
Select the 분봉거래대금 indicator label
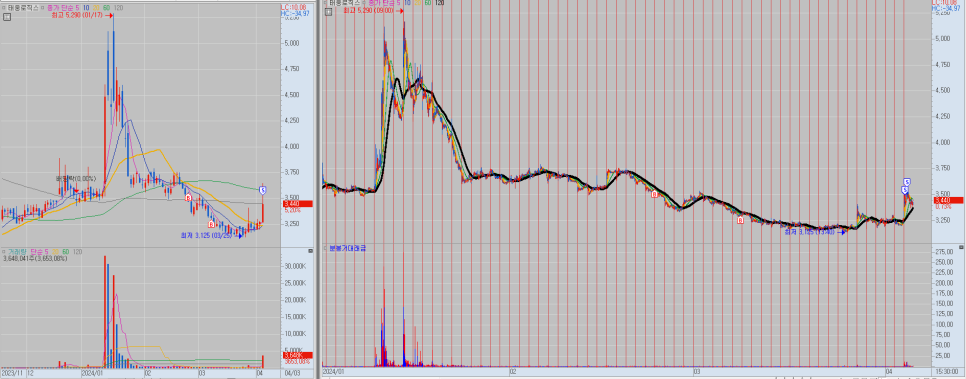point(347,248)
